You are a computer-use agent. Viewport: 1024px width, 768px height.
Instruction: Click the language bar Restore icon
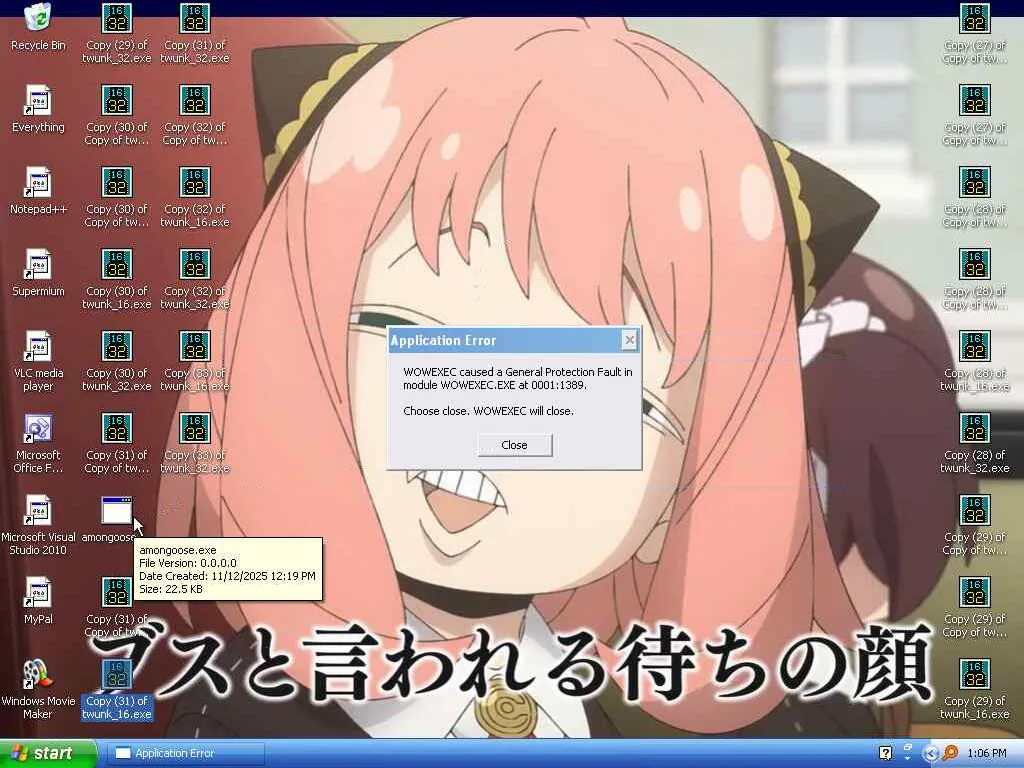[908, 748]
